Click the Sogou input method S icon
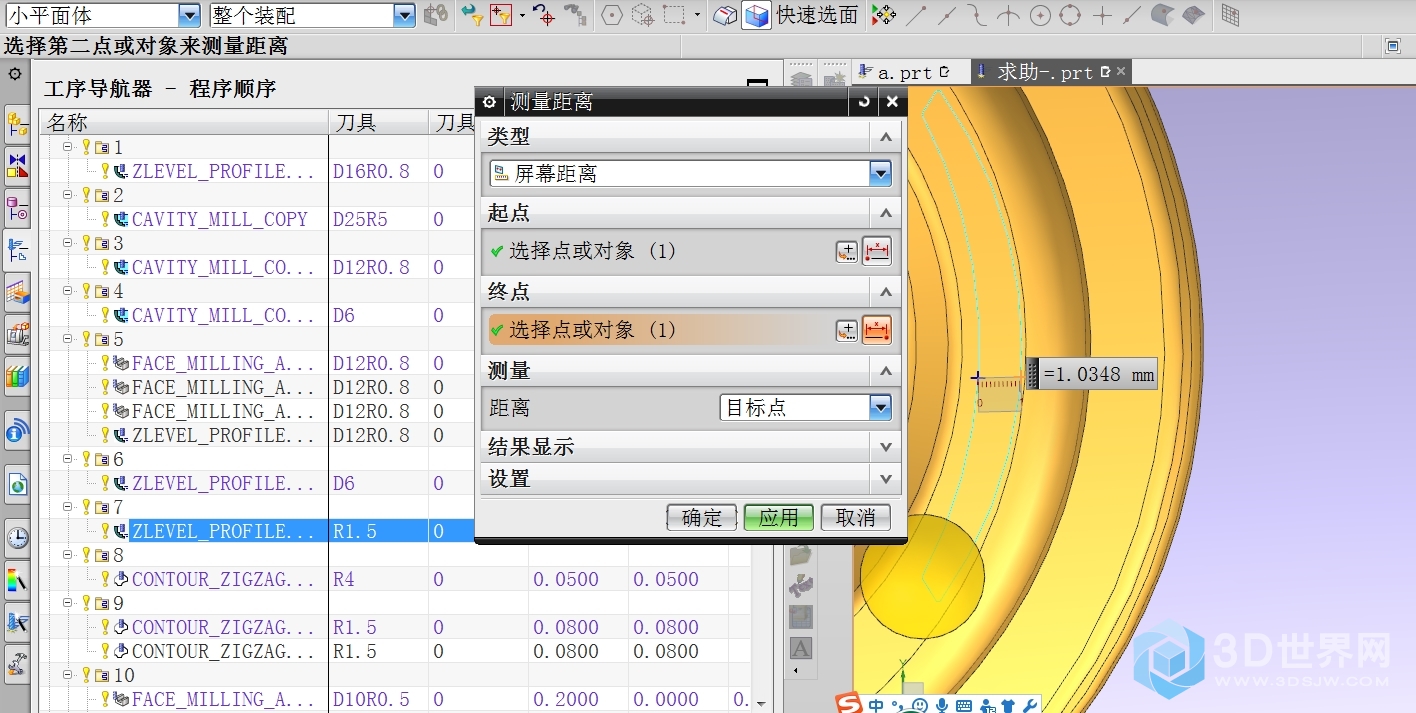Image resolution: width=1416 pixels, height=713 pixels. (x=849, y=703)
